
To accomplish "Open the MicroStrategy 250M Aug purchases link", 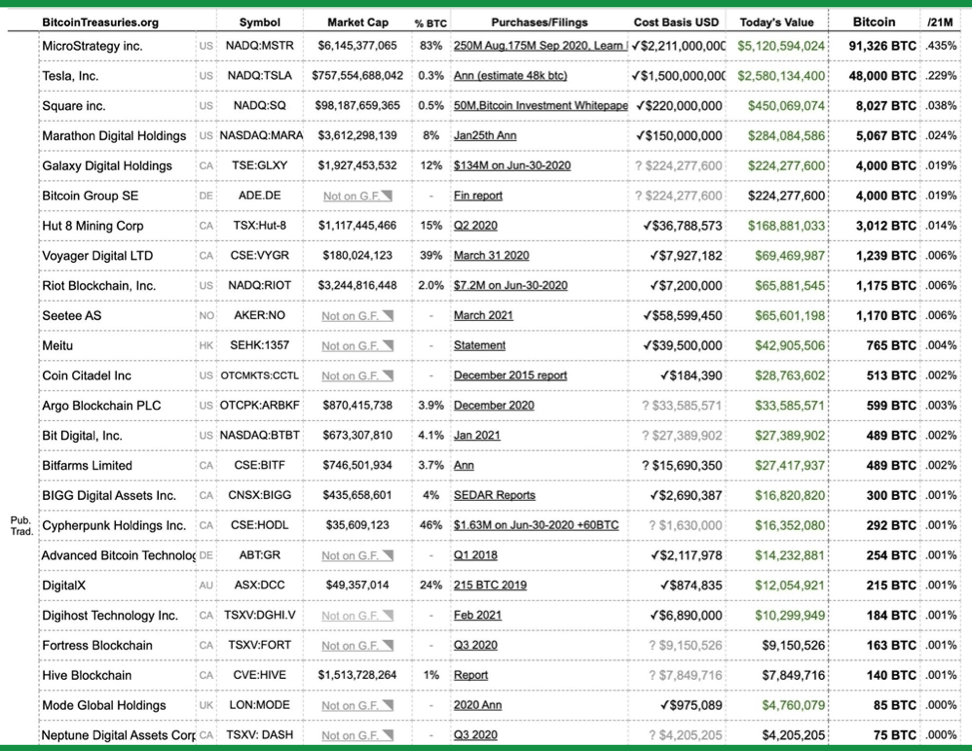I will coord(540,46).
